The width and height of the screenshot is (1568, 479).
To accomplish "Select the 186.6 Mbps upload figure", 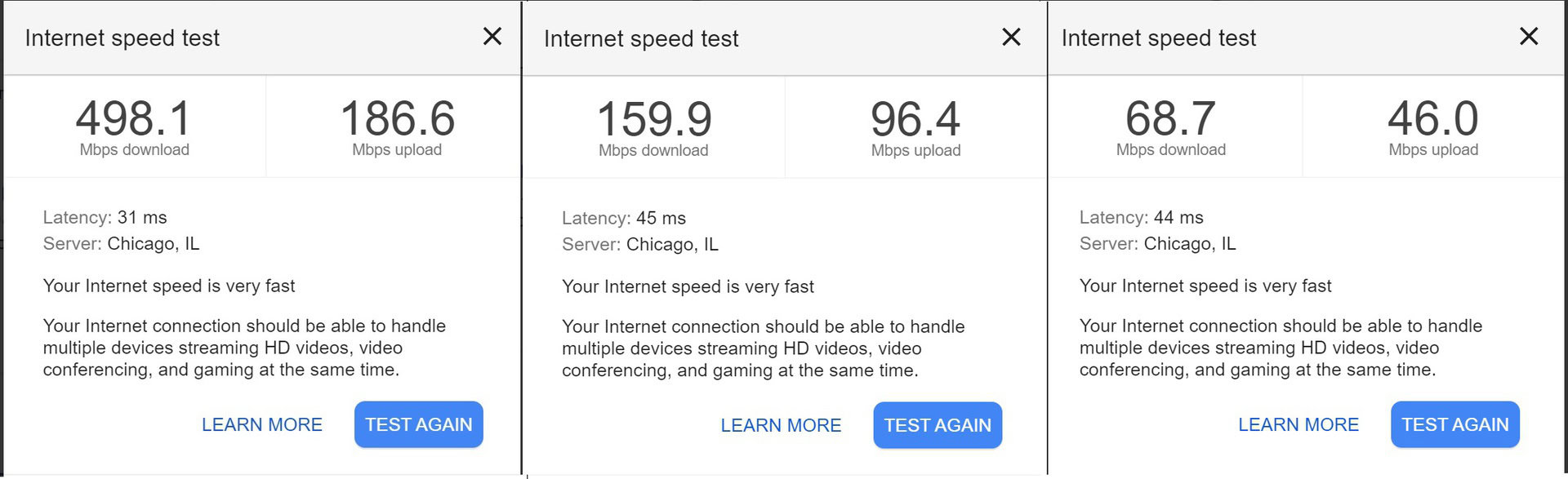I will click(x=397, y=119).
